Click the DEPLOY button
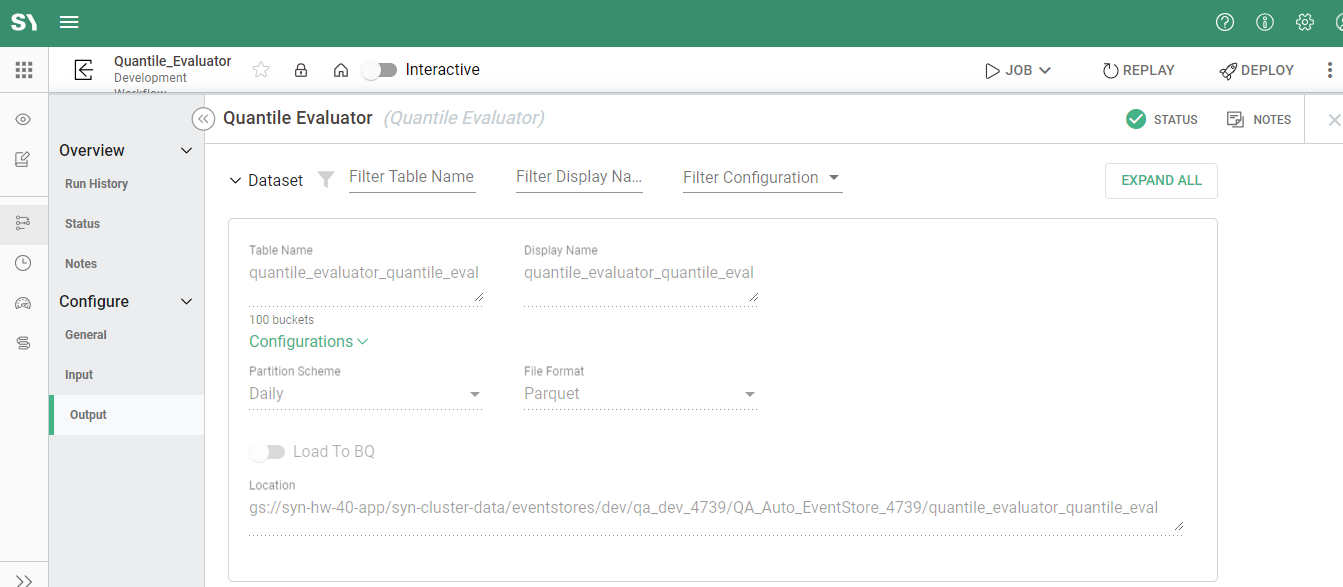This screenshot has height=587, width=1343. click(1256, 70)
